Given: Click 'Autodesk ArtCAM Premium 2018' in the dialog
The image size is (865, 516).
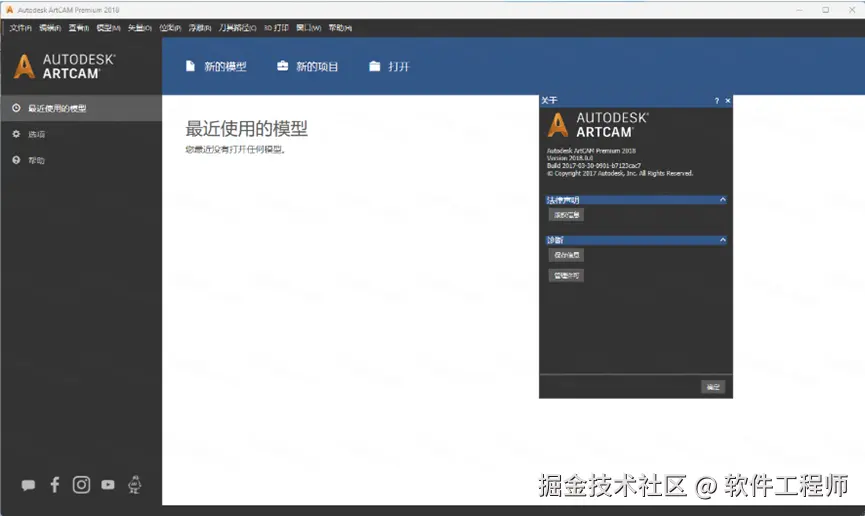Looking at the screenshot, I should pyautogui.click(x=591, y=151).
